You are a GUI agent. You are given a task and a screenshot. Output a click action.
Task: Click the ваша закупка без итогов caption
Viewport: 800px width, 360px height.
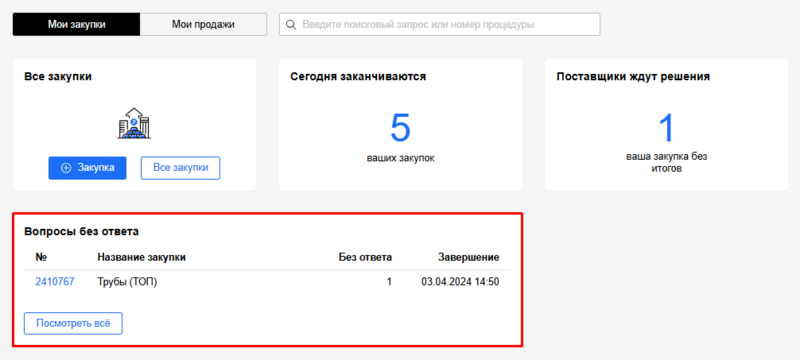[x=666, y=162]
